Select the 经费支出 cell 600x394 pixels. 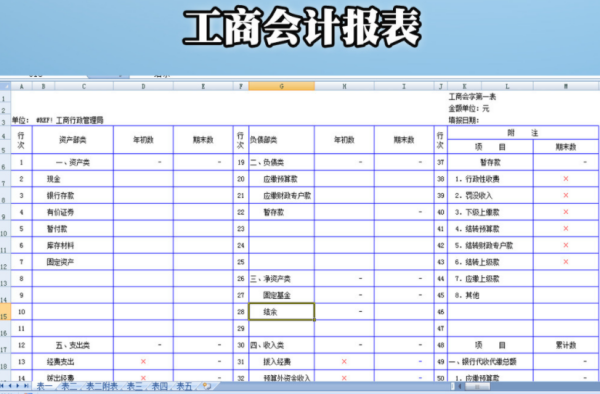pyautogui.click(x=73, y=361)
